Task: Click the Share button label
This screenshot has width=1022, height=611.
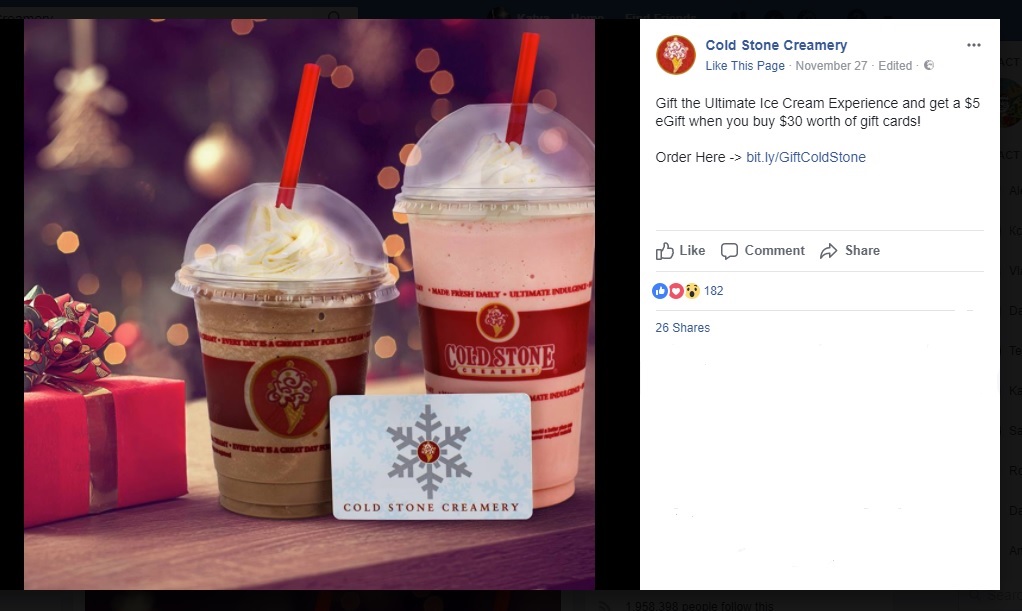Action: pyautogui.click(x=862, y=250)
